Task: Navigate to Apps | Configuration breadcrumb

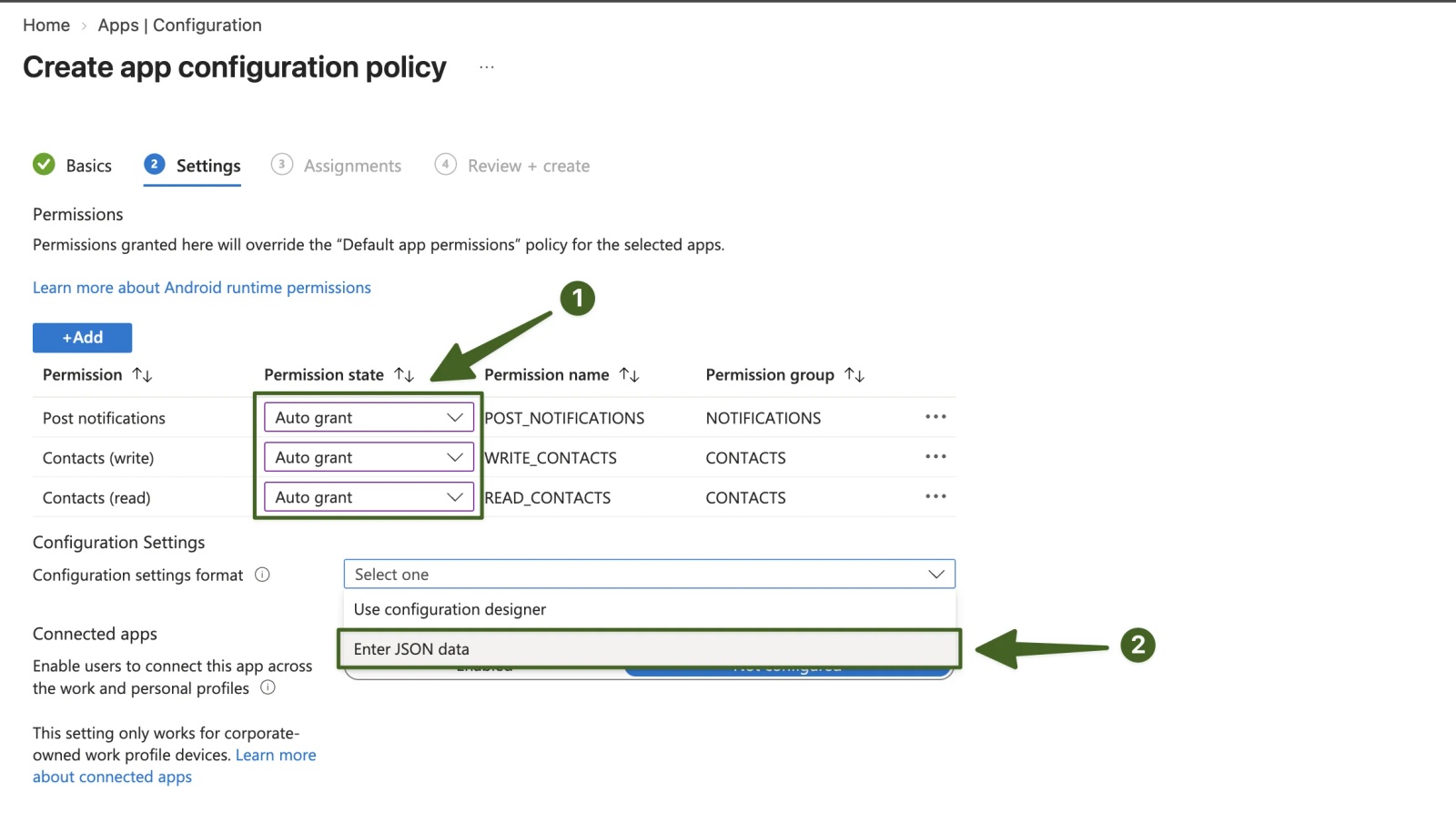Action: [x=180, y=25]
